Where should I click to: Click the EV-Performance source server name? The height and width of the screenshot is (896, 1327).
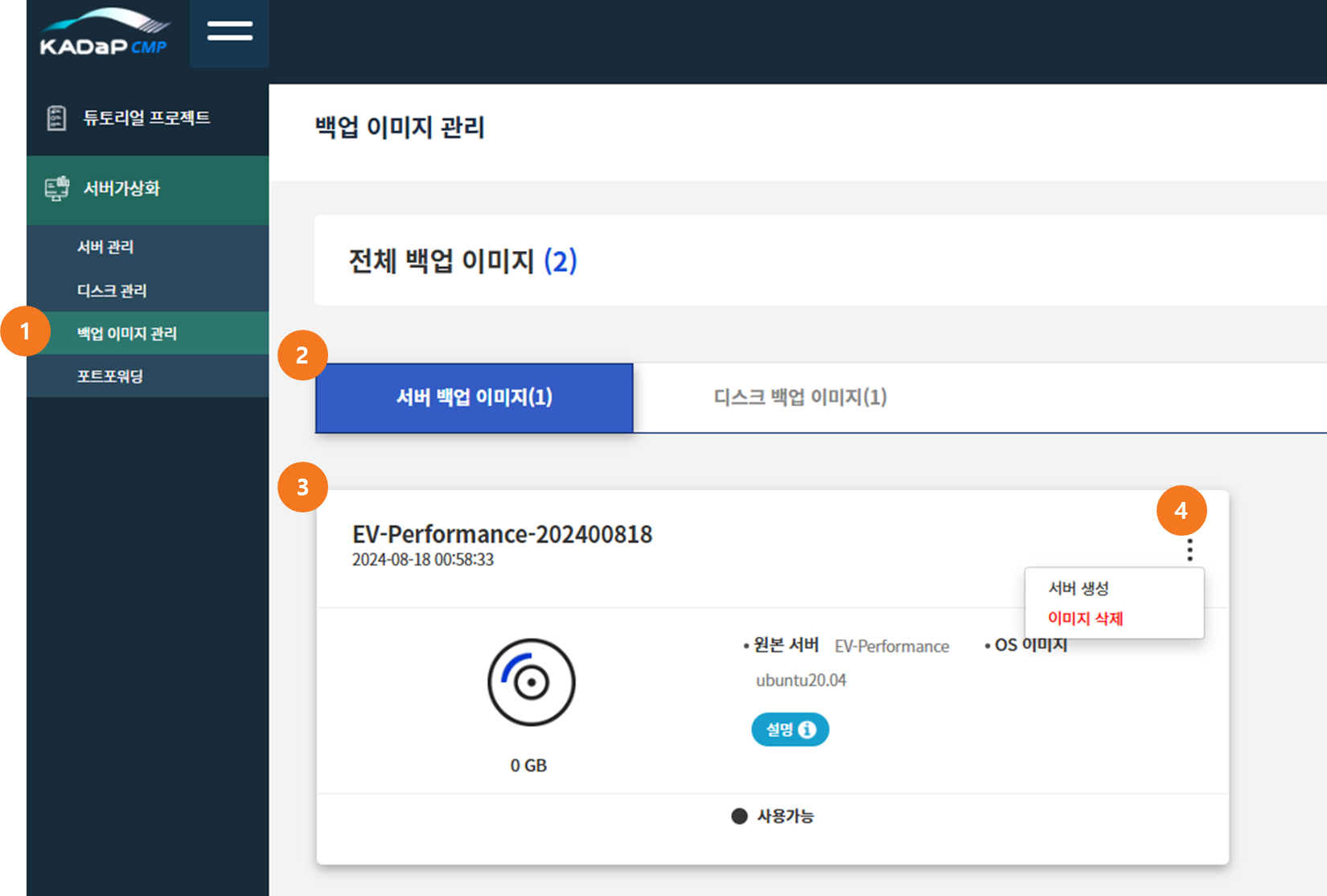click(891, 647)
